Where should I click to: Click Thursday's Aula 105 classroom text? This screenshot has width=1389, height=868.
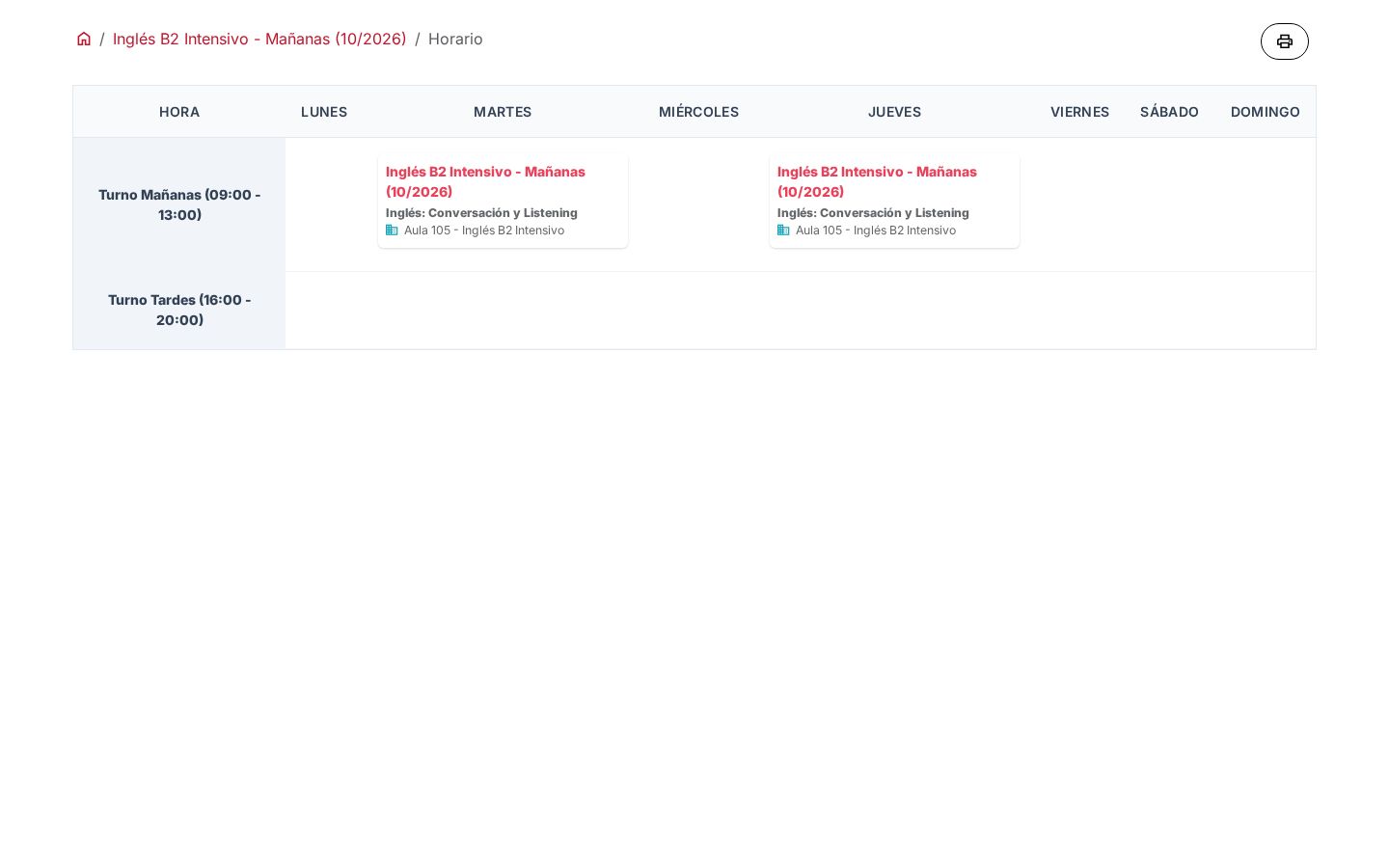click(876, 231)
